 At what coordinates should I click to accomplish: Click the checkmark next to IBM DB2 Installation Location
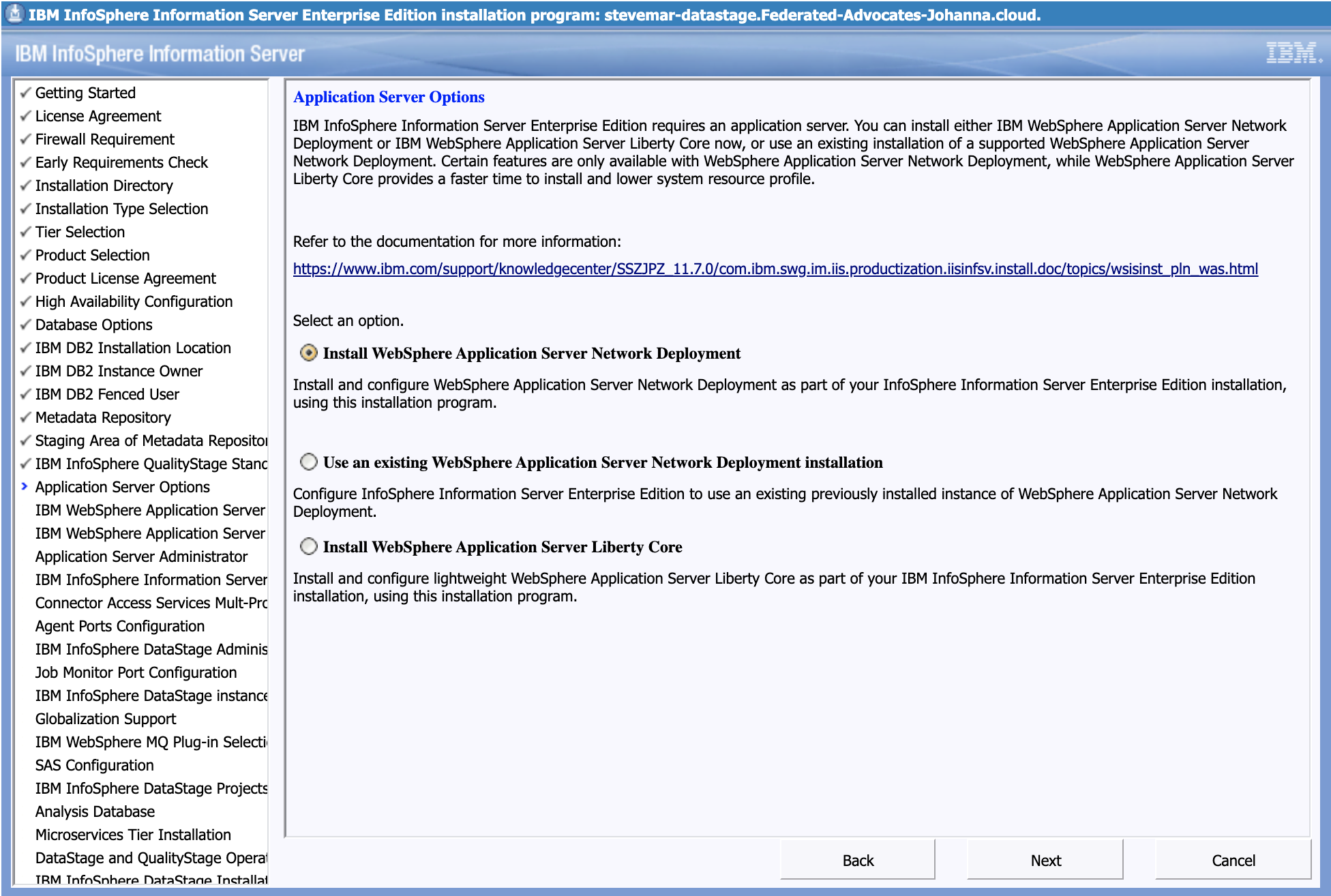26,347
